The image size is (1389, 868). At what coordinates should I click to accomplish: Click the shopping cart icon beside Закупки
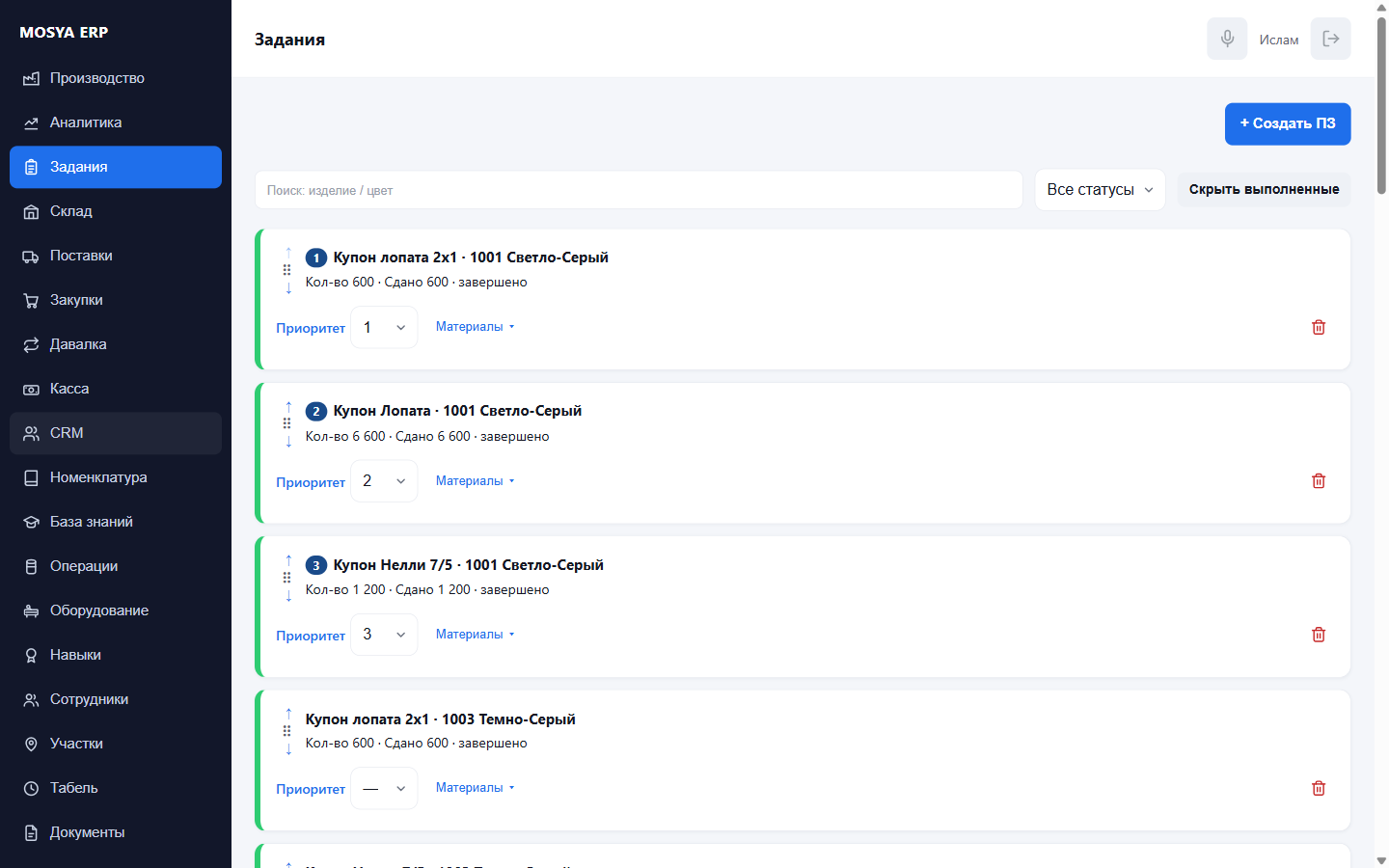click(31, 300)
